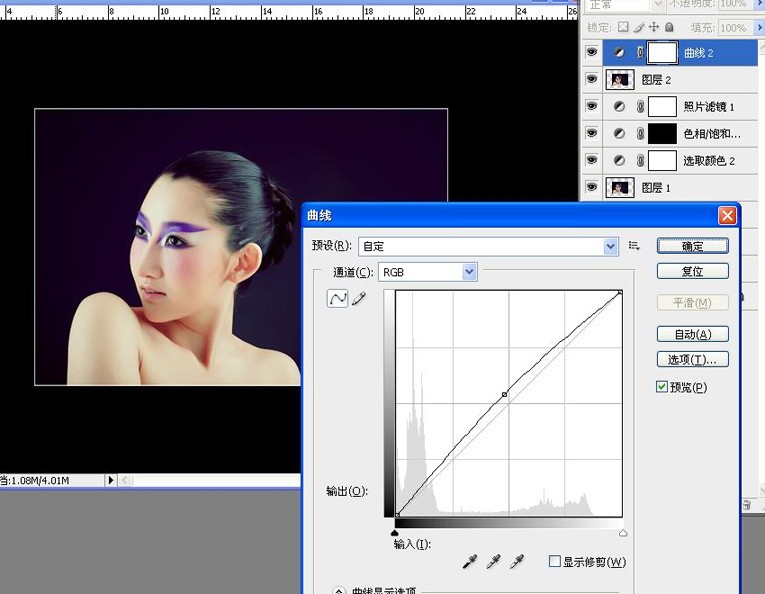This screenshot has width=765, height=594.
Task: Pick the white point eyedropper
Action: (517, 562)
